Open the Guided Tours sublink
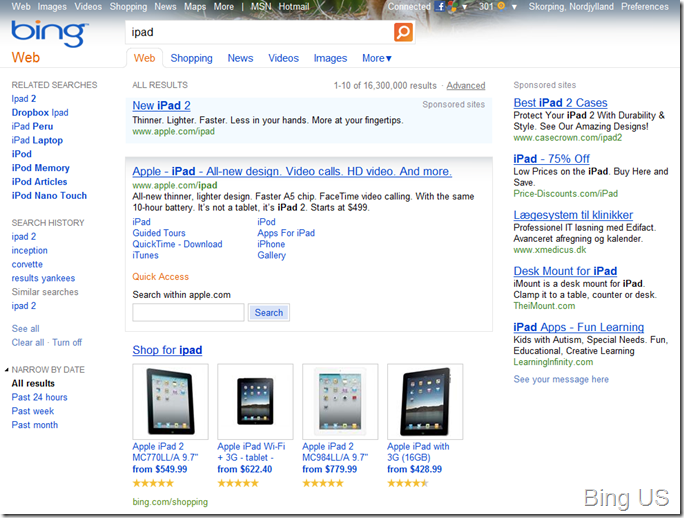The image size is (684, 518). pos(159,233)
